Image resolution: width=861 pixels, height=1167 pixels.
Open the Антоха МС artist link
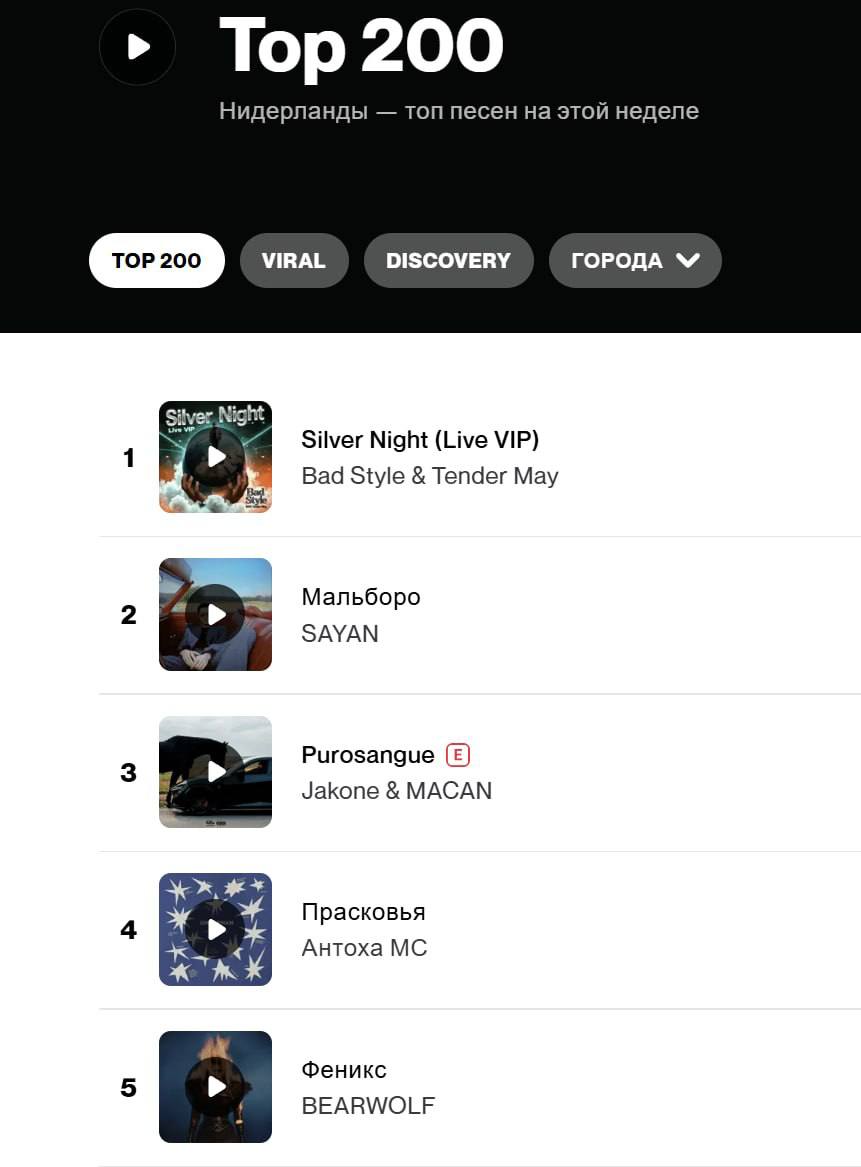tap(364, 948)
